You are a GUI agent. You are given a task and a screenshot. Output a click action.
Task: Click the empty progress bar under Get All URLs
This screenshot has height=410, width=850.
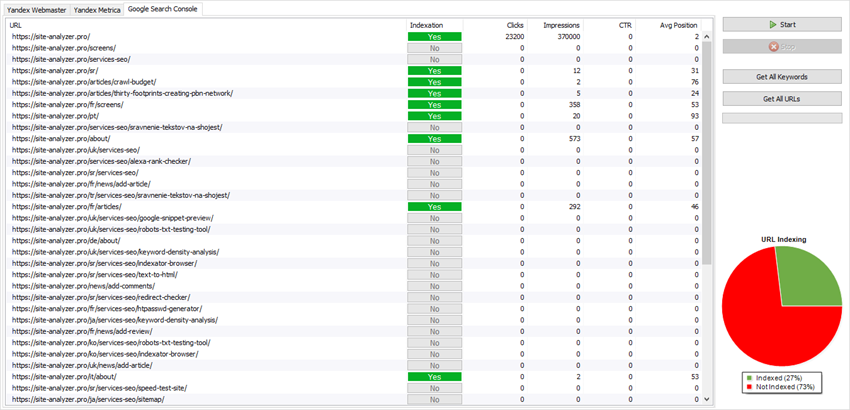coord(782,118)
